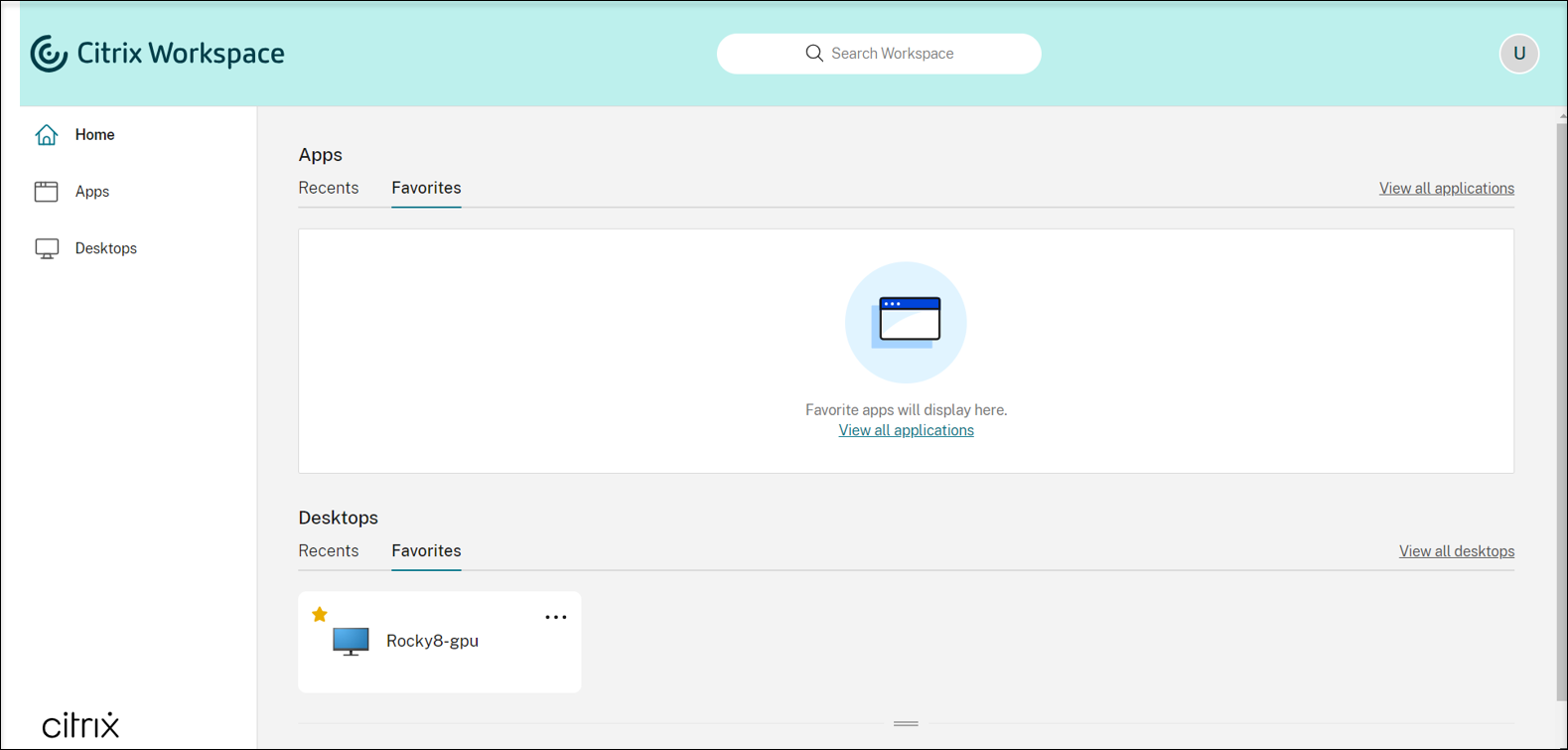Open Desktops in the sidebar
The width and height of the screenshot is (1568, 750).
click(x=106, y=248)
